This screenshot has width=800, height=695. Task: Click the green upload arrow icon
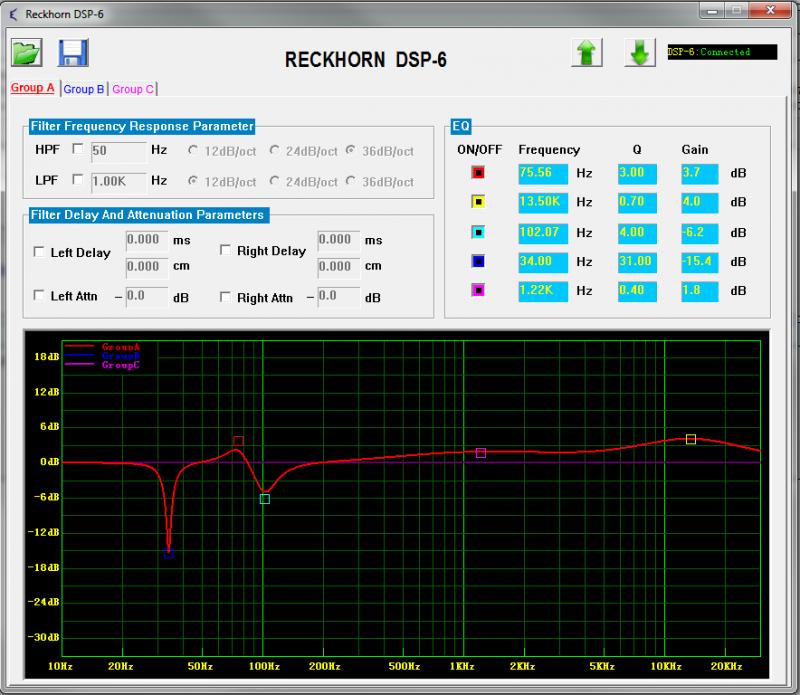(x=588, y=53)
